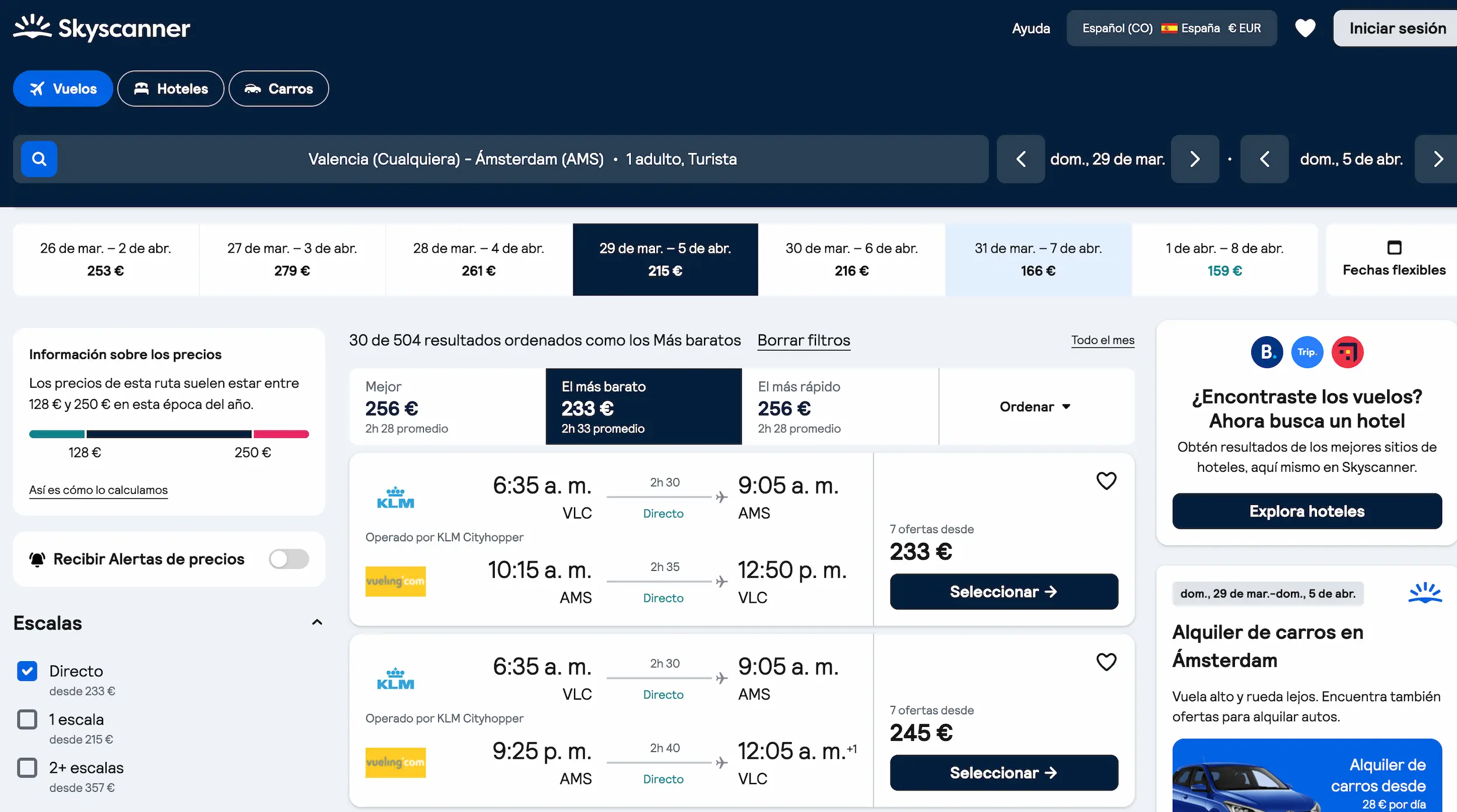
Task: Check the 1 escala filter
Action: tap(27, 719)
